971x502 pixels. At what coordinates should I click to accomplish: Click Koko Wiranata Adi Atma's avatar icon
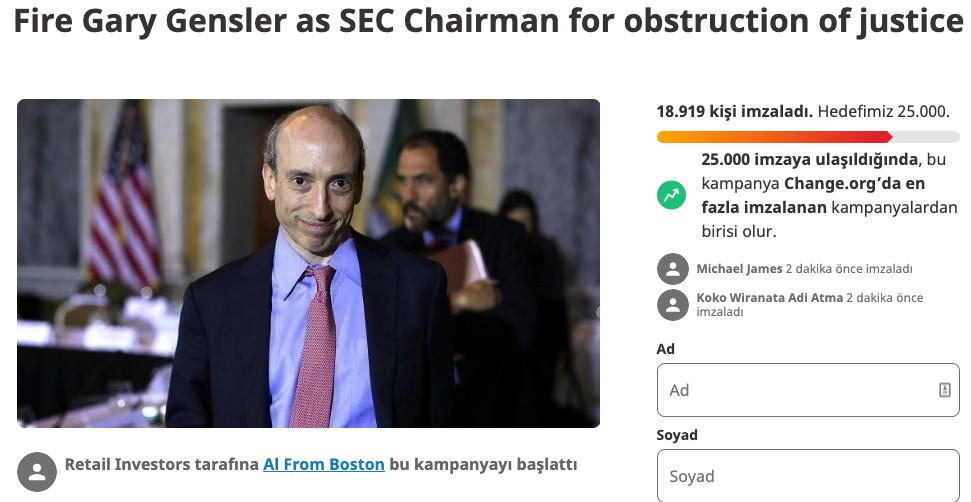(x=673, y=305)
